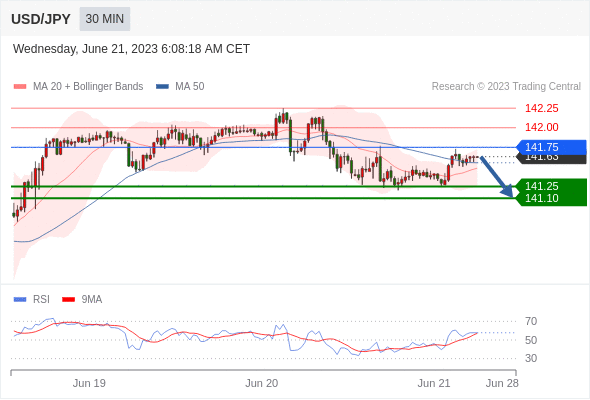Click the Jun 20 date axis label
Image resolution: width=590 pixels, height=400 pixels.
click(262, 383)
